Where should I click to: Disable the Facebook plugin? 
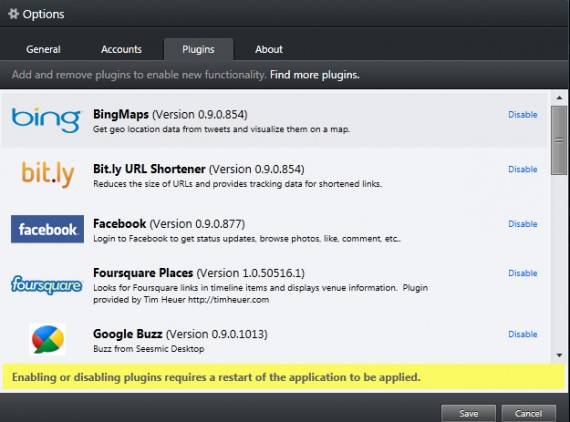click(522, 224)
